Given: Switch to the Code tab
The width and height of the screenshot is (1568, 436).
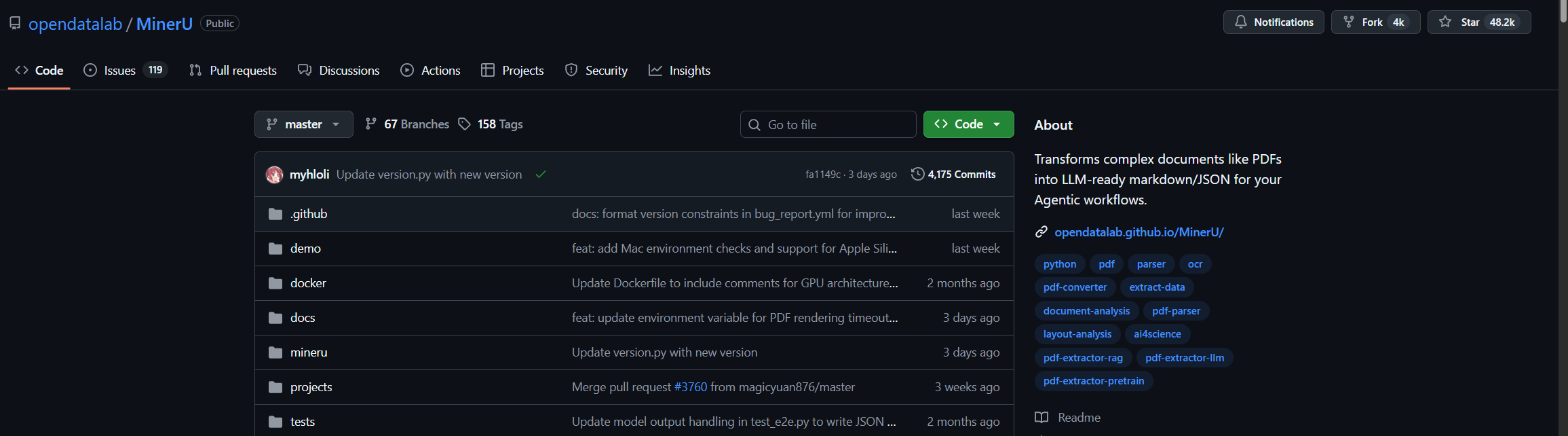Looking at the screenshot, I should tap(39, 70).
